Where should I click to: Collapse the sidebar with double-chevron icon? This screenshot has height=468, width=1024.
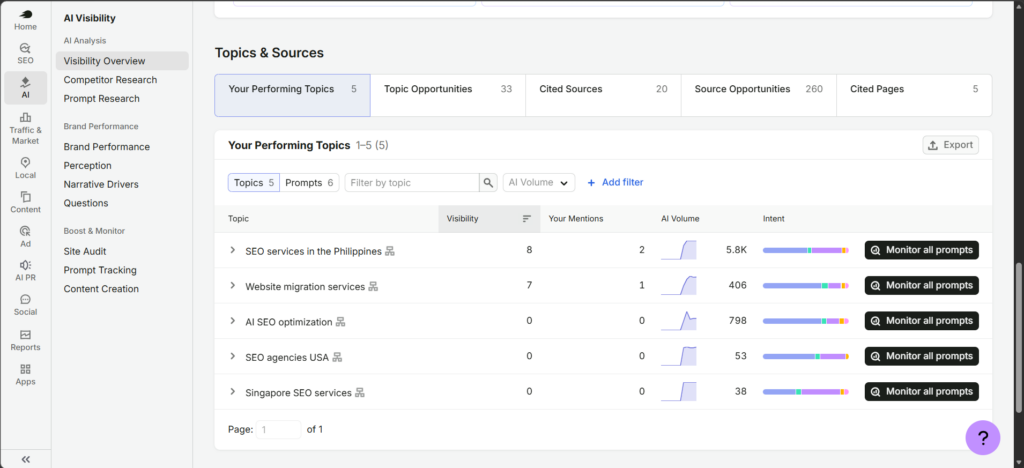tap(25, 460)
